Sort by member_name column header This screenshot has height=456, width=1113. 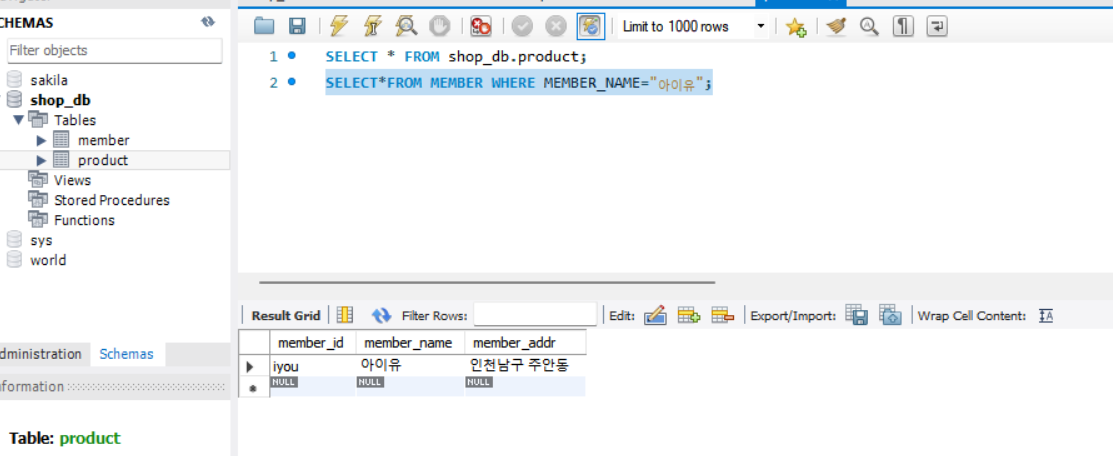click(x=409, y=342)
